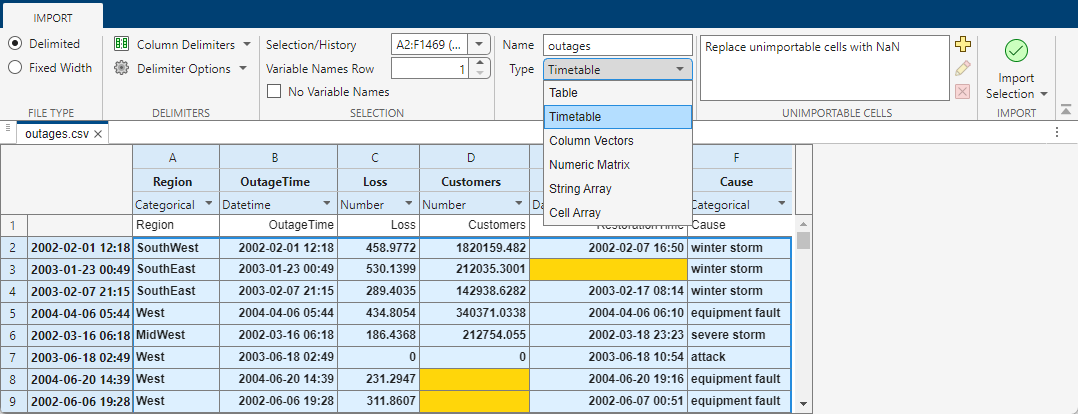
Task: Choose the Fixed Width file type
Action: click(15, 68)
